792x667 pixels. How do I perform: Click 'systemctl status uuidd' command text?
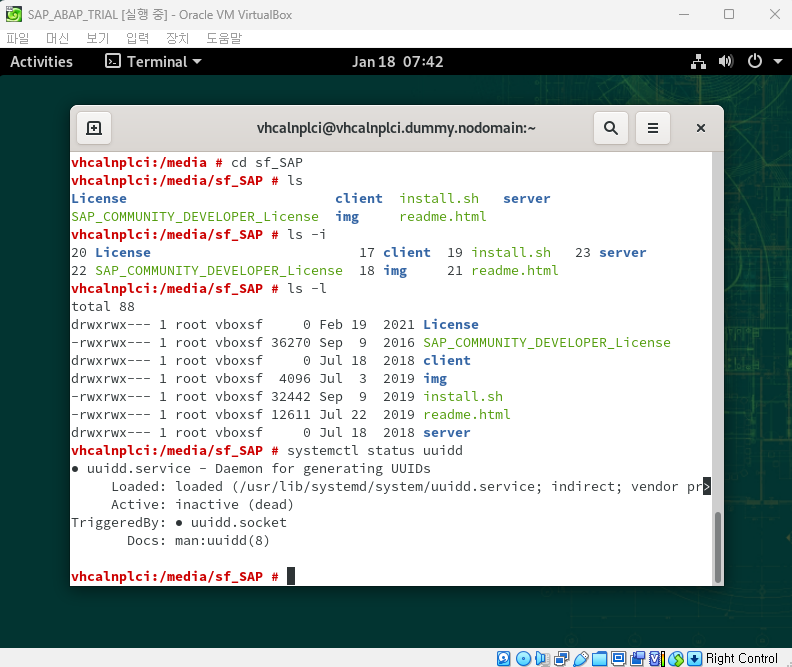click(x=375, y=450)
